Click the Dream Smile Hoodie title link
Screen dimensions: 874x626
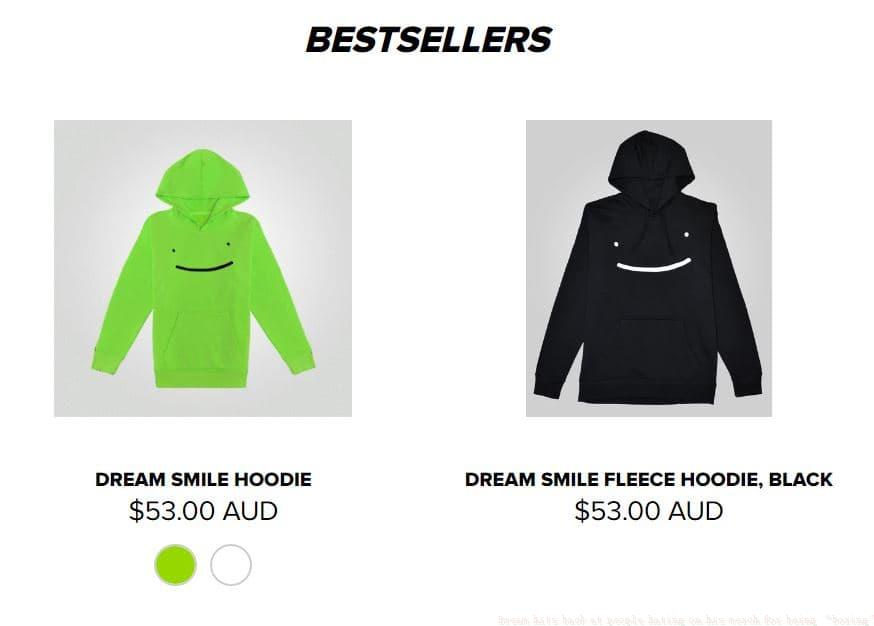pos(203,479)
